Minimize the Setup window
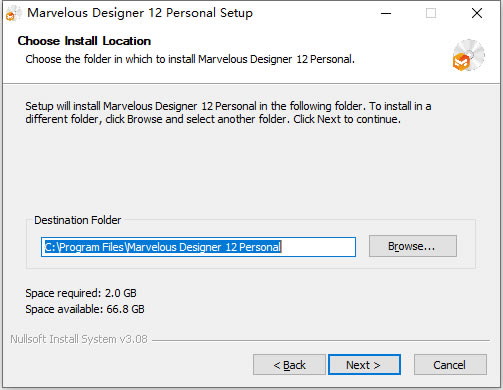Image resolution: width=503 pixels, height=390 pixels. [x=386, y=13]
